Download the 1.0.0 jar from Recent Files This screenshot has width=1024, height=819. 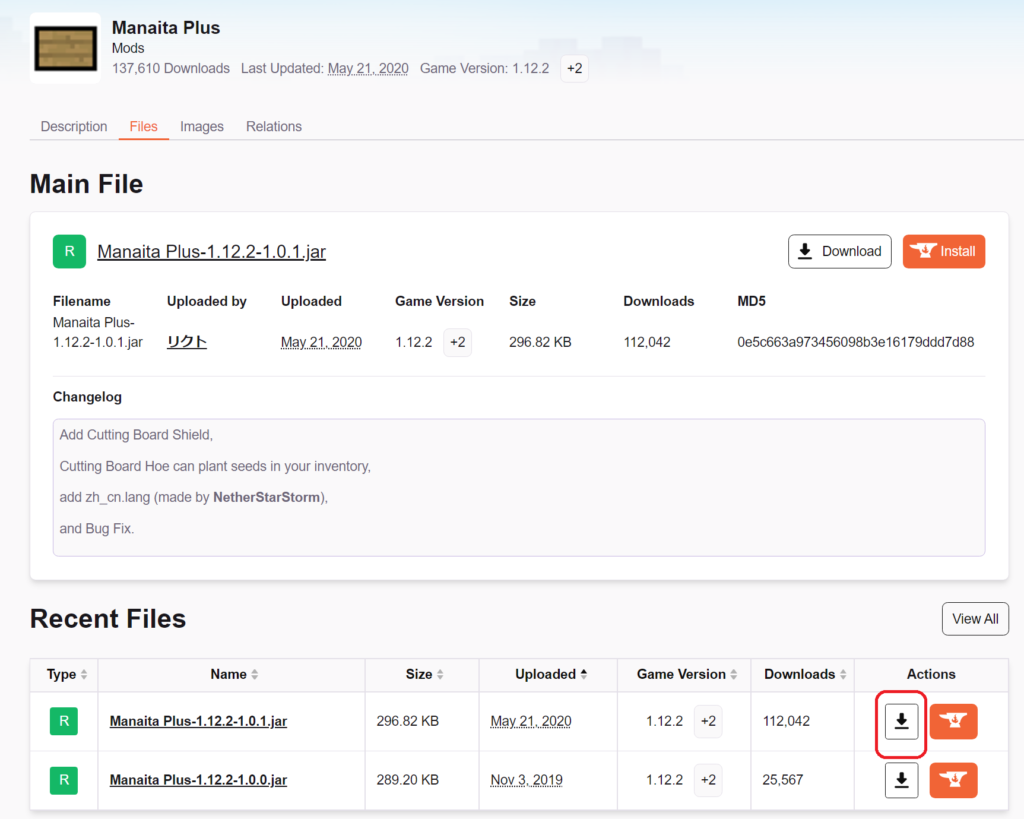(x=901, y=780)
